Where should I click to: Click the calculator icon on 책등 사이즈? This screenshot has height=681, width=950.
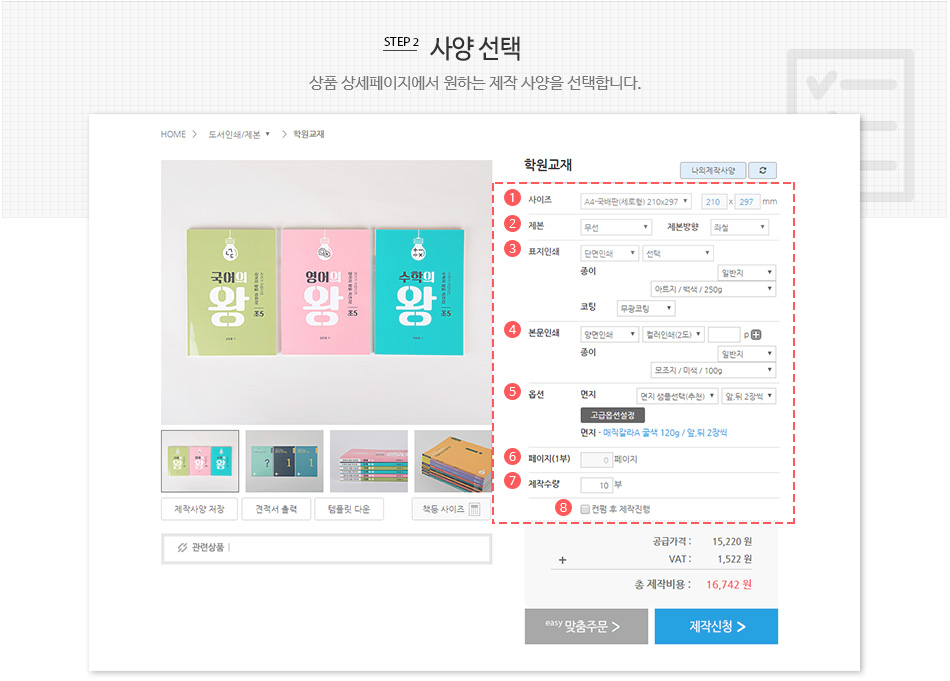[x=474, y=509]
